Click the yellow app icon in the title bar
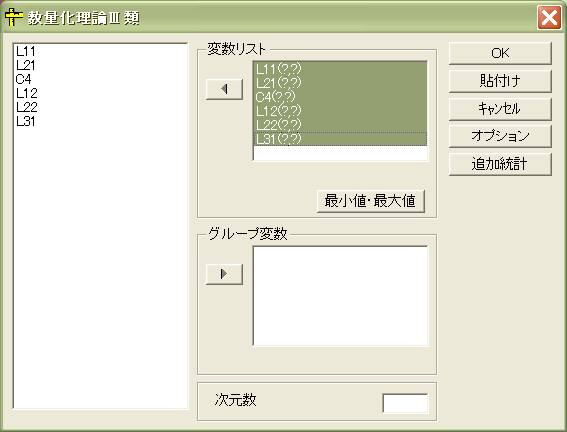Viewport: 567px width, 432px height. click(14, 17)
